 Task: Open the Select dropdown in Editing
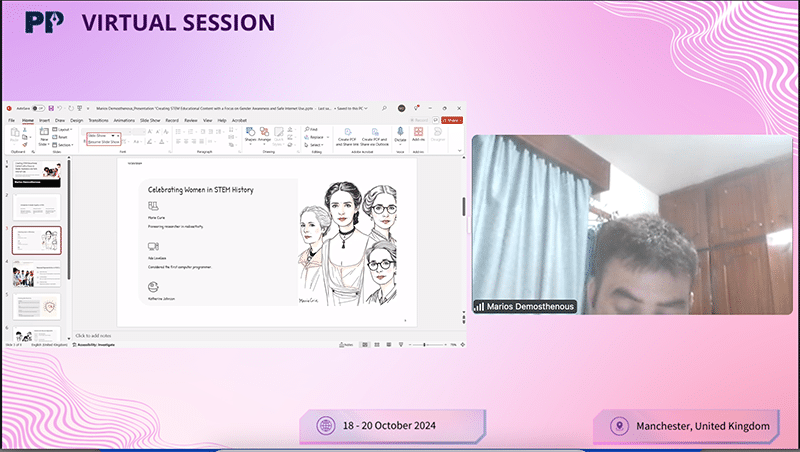tap(313, 144)
